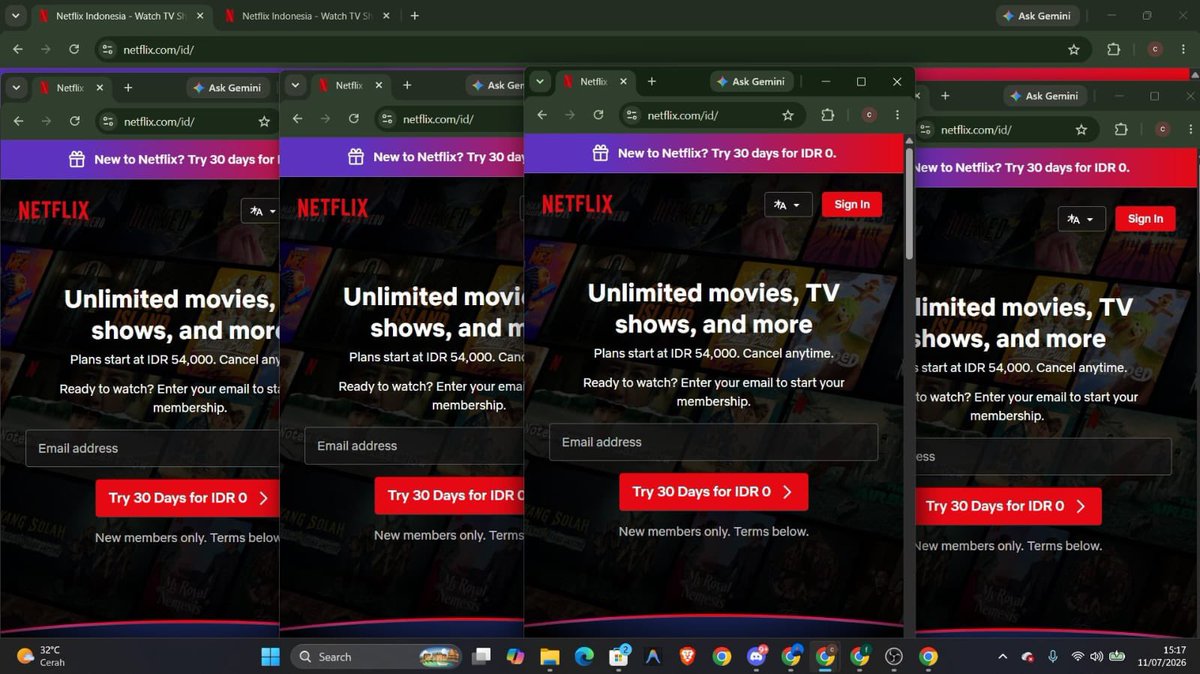The height and width of the screenshot is (674, 1200).
Task: Open tab search chevron in second-from-left window
Action: (294, 86)
